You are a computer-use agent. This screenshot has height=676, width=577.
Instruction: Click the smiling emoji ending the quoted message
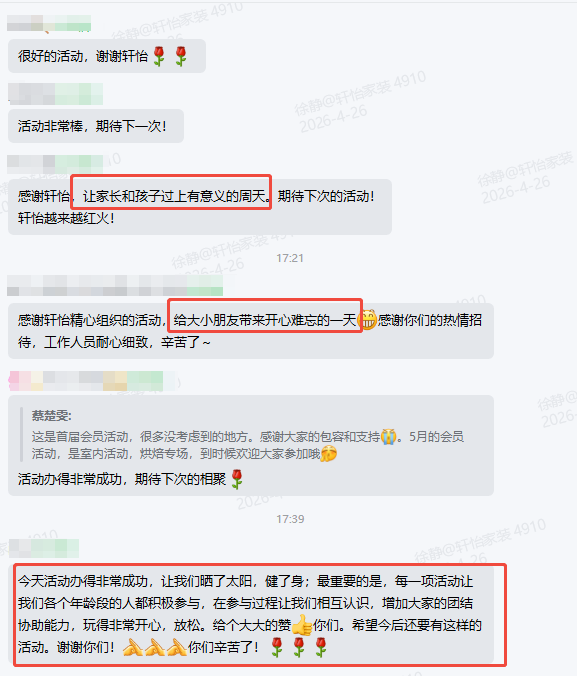(329, 454)
